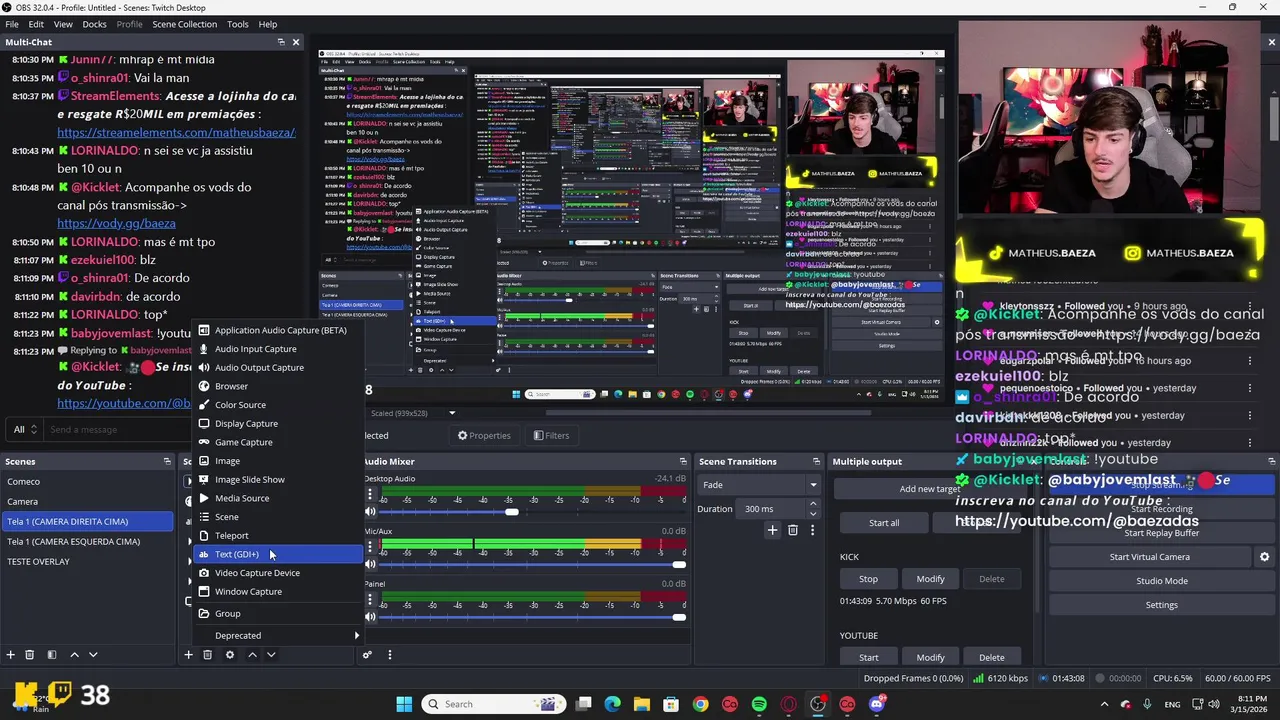Open Spotify from the taskbar
Image resolution: width=1280 pixels, height=720 pixels.
tap(759, 704)
